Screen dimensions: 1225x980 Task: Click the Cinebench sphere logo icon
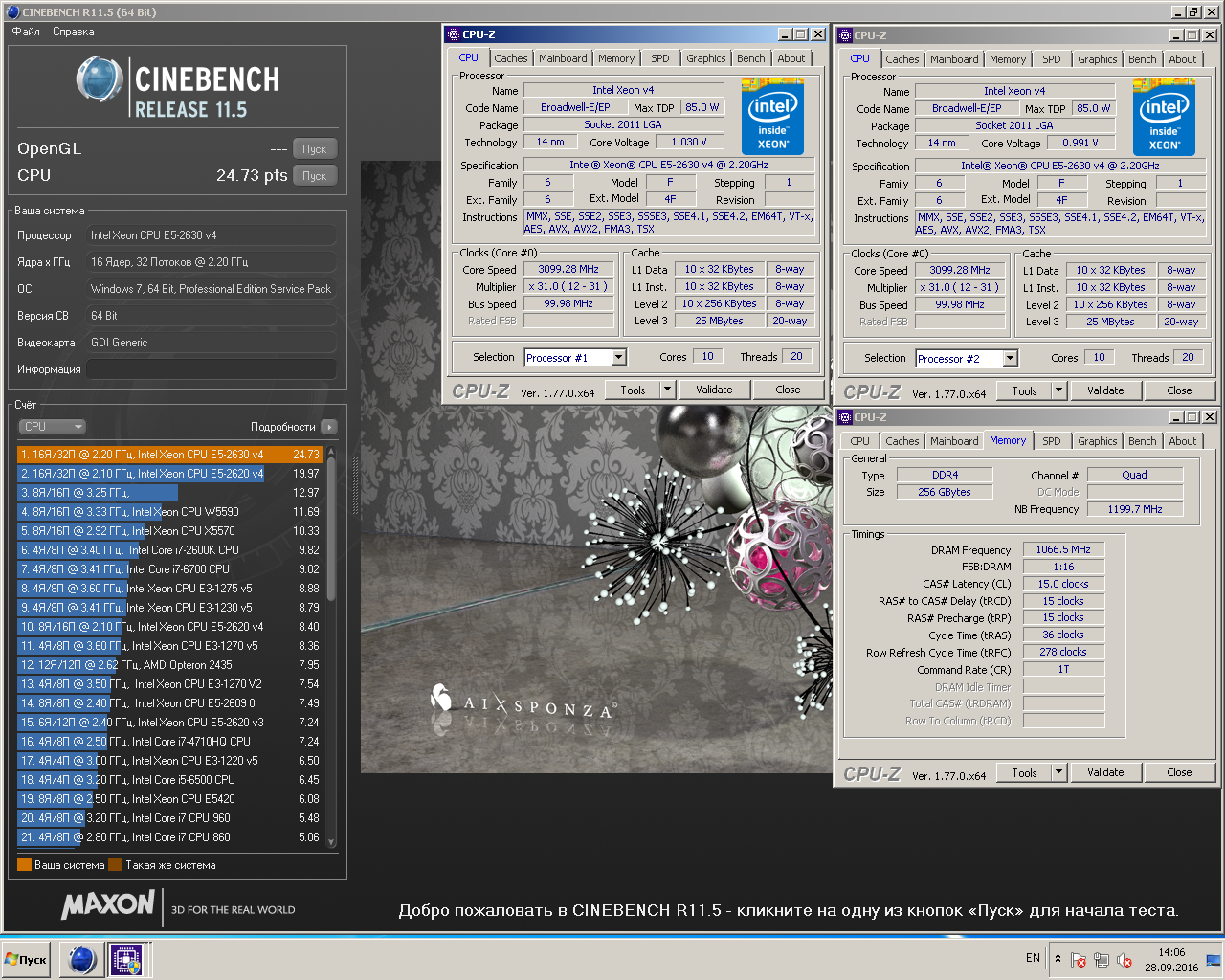100,79
